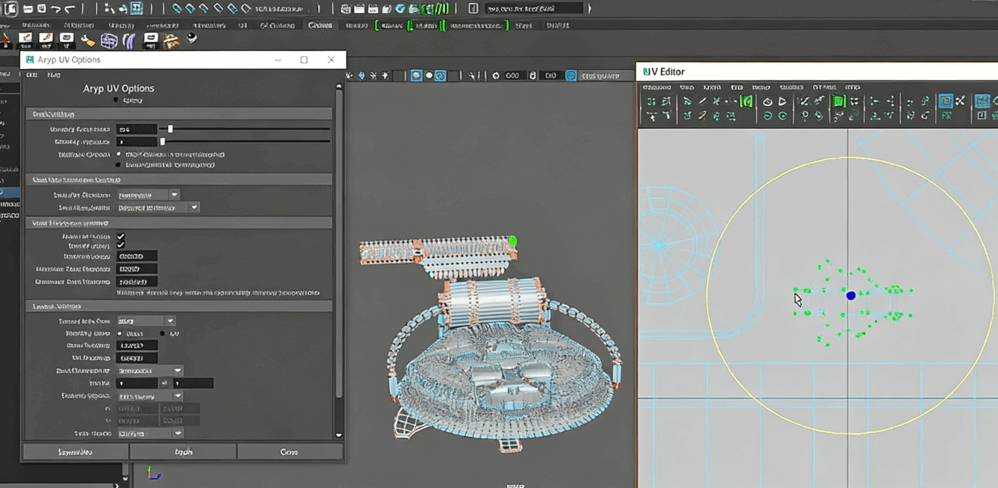This screenshot has width=998, height=488.
Task: Expand the bottom-most dropdown in the options dialog
Action: (x=150, y=434)
